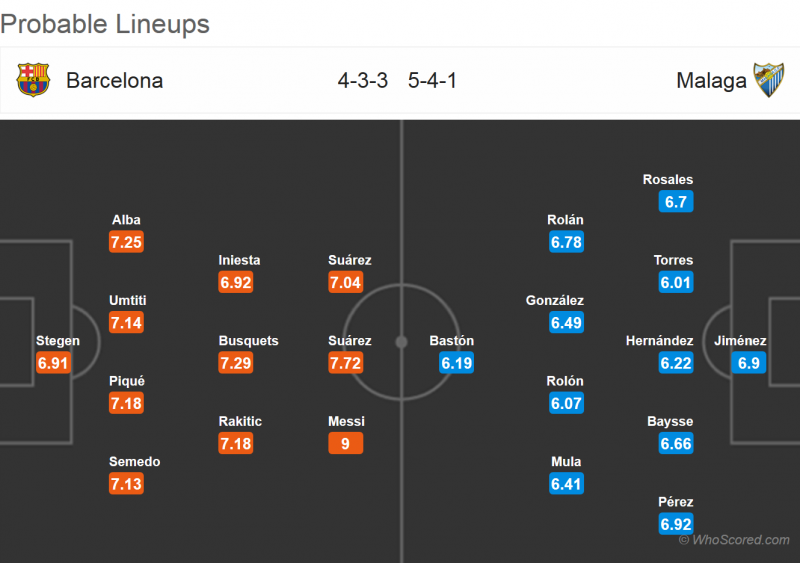Select Pérez's 6.92 rating badge
This screenshot has width=800, height=563.
(x=676, y=524)
